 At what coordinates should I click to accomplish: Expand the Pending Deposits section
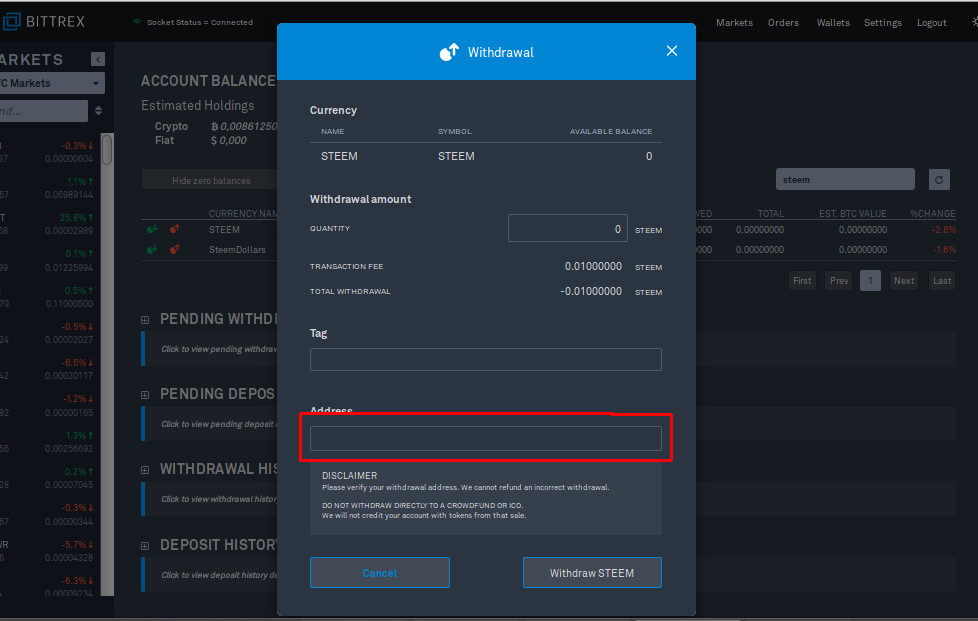pos(145,395)
